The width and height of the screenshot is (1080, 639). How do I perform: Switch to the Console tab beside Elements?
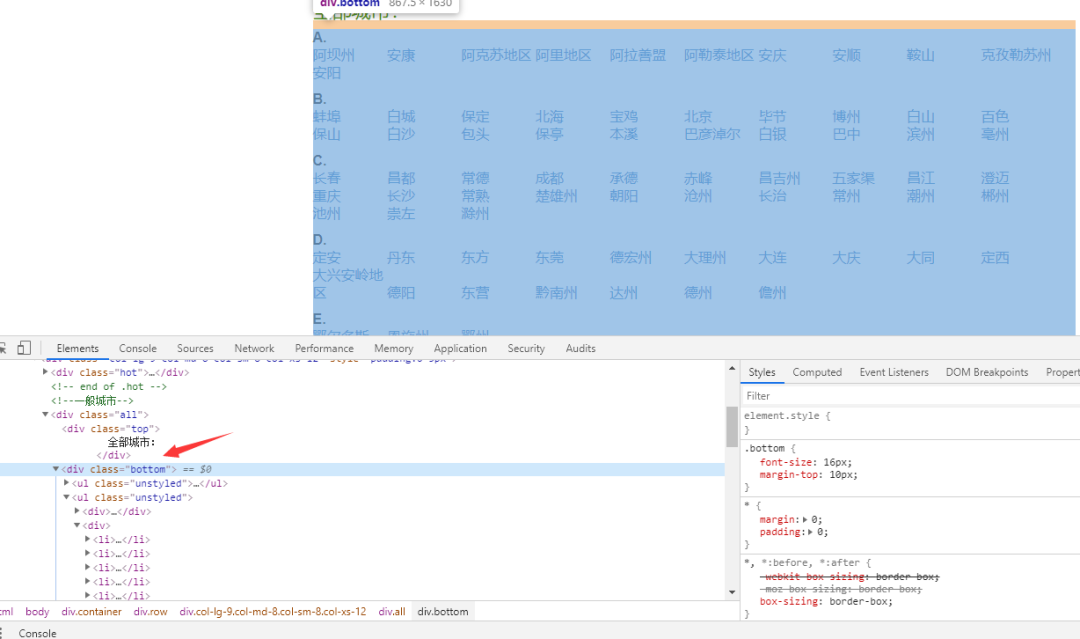point(138,348)
